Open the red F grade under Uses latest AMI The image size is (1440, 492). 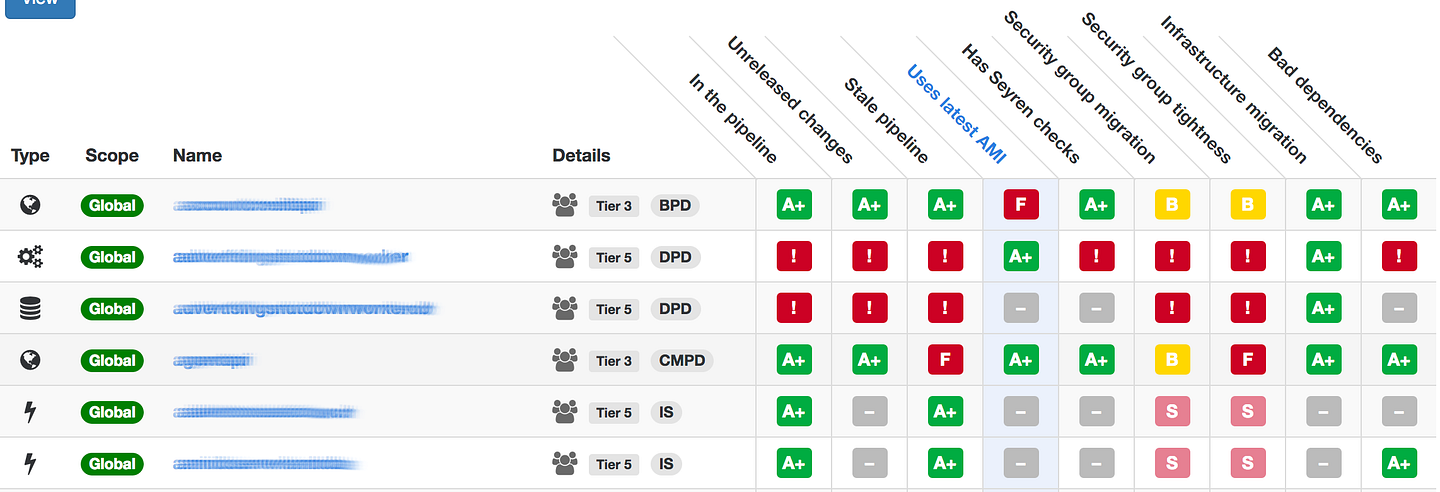pos(1021,205)
